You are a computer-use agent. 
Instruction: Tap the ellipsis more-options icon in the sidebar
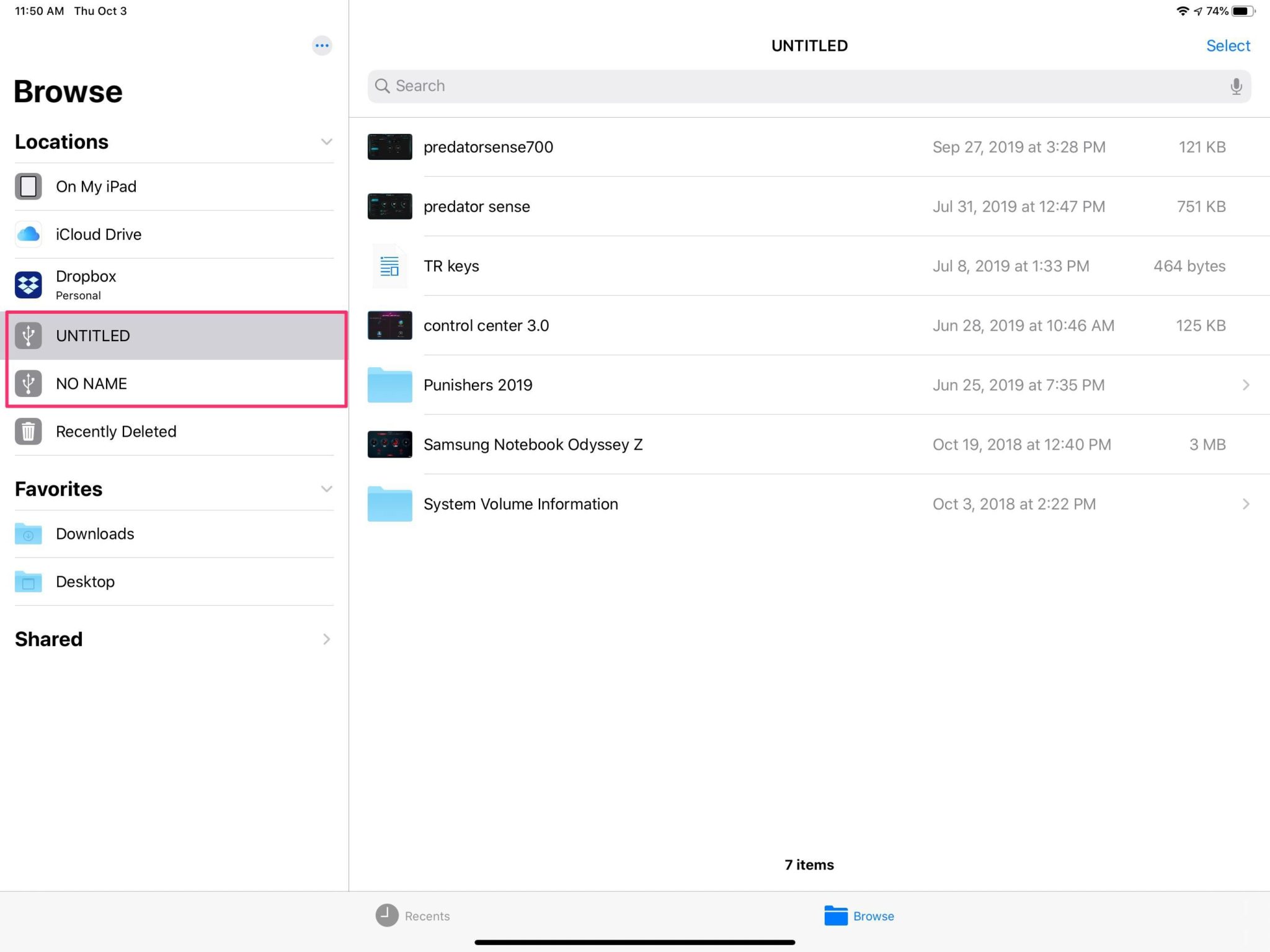click(322, 45)
